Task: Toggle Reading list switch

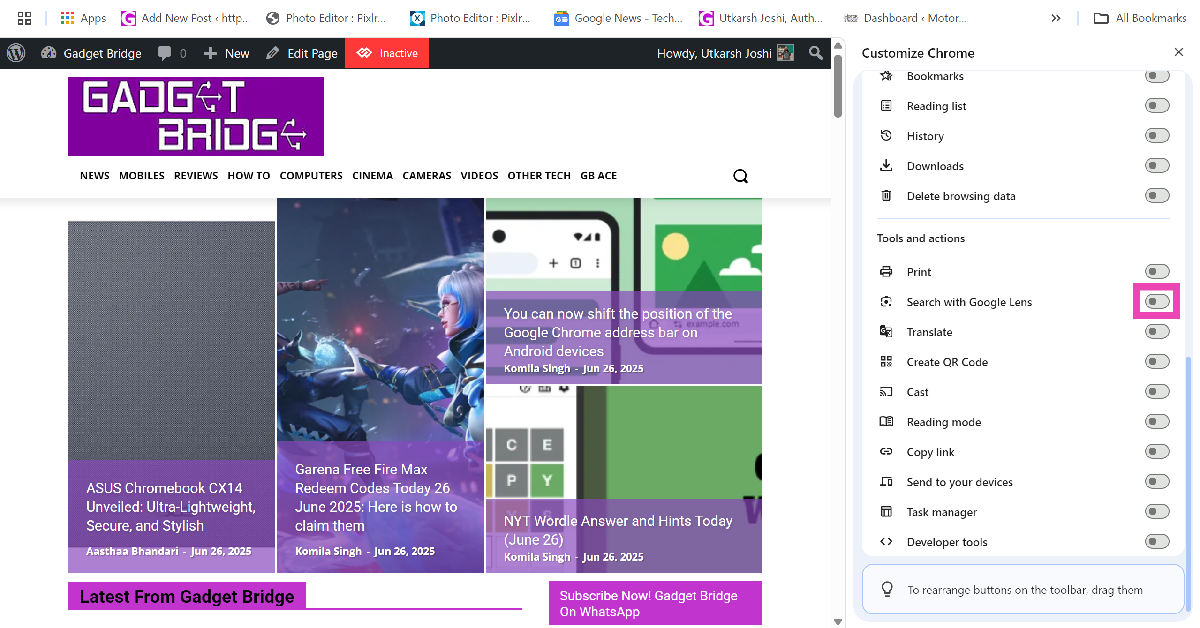Action: coord(1157,106)
